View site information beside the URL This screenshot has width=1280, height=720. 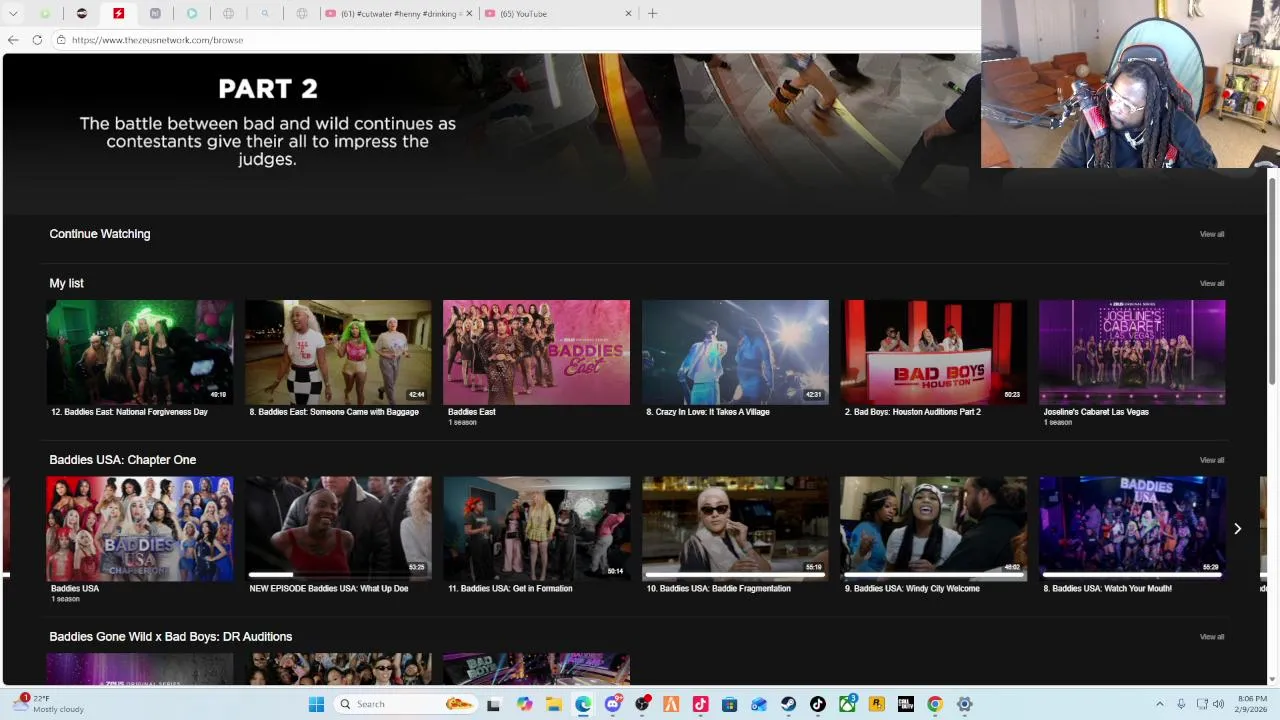click(x=61, y=40)
